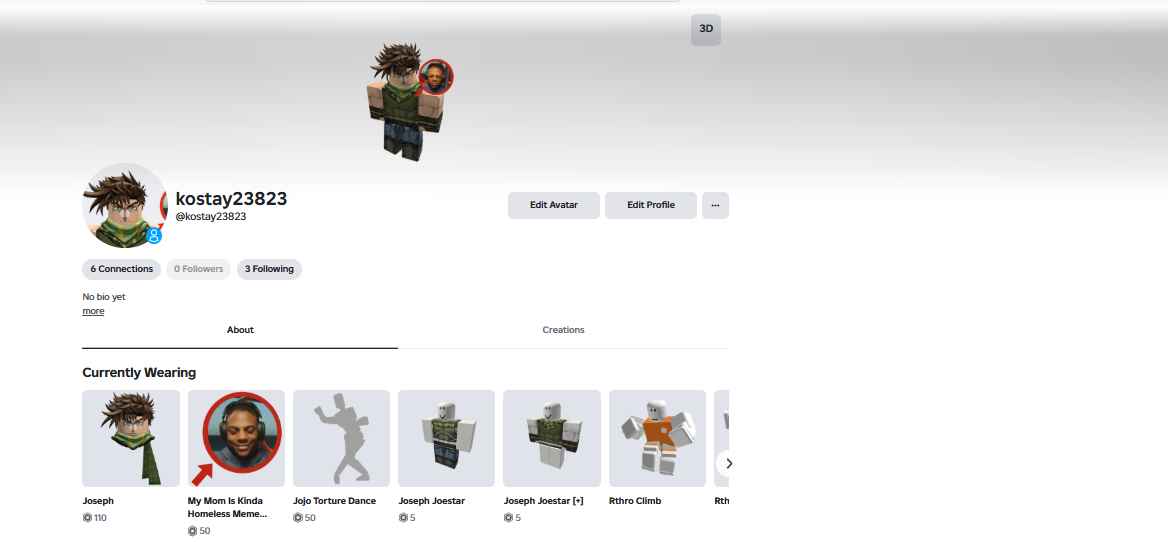Viewport: 1168px width, 542px height.
Task: Click the Edit Profile button
Action: tap(650, 205)
